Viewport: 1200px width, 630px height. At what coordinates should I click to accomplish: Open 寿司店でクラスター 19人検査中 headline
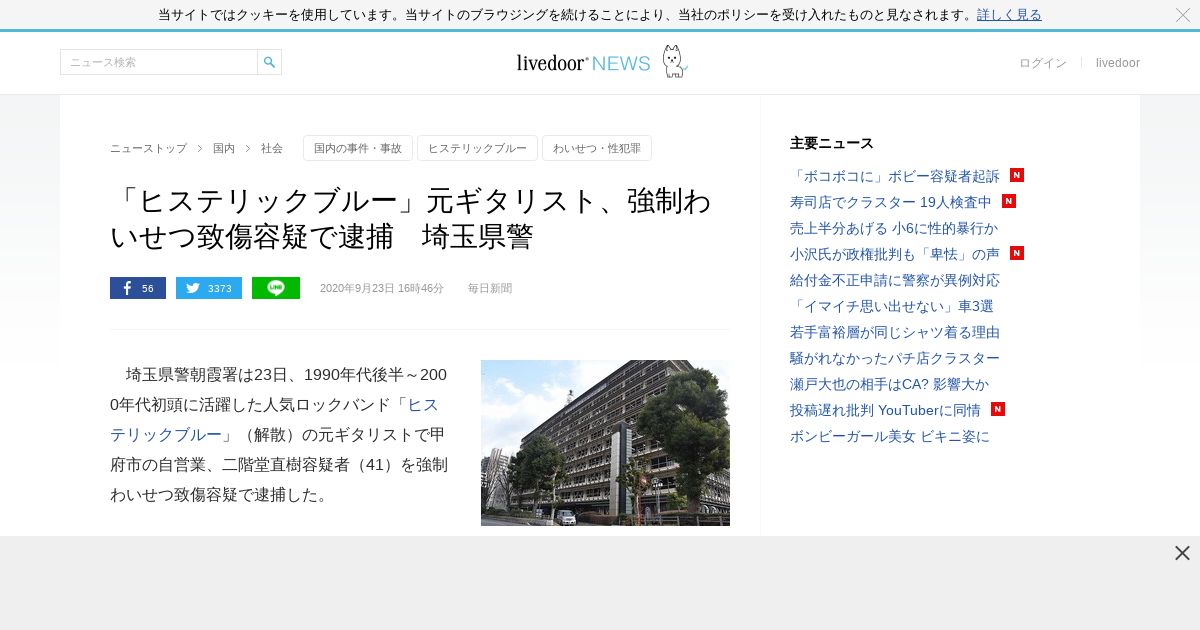click(x=891, y=202)
